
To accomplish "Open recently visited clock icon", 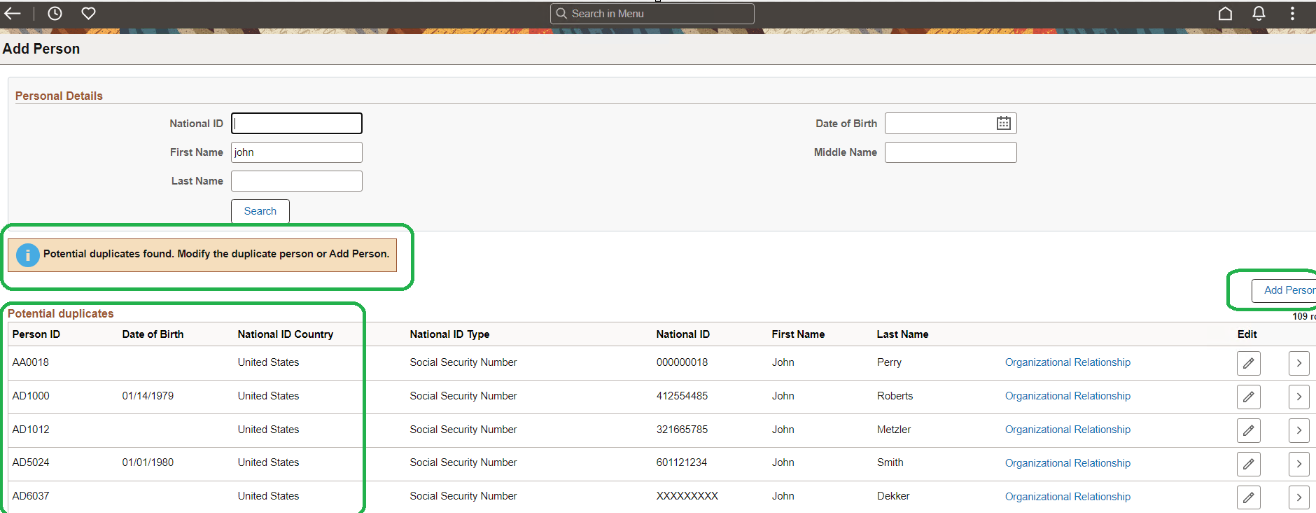I will (x=55, y=14).
